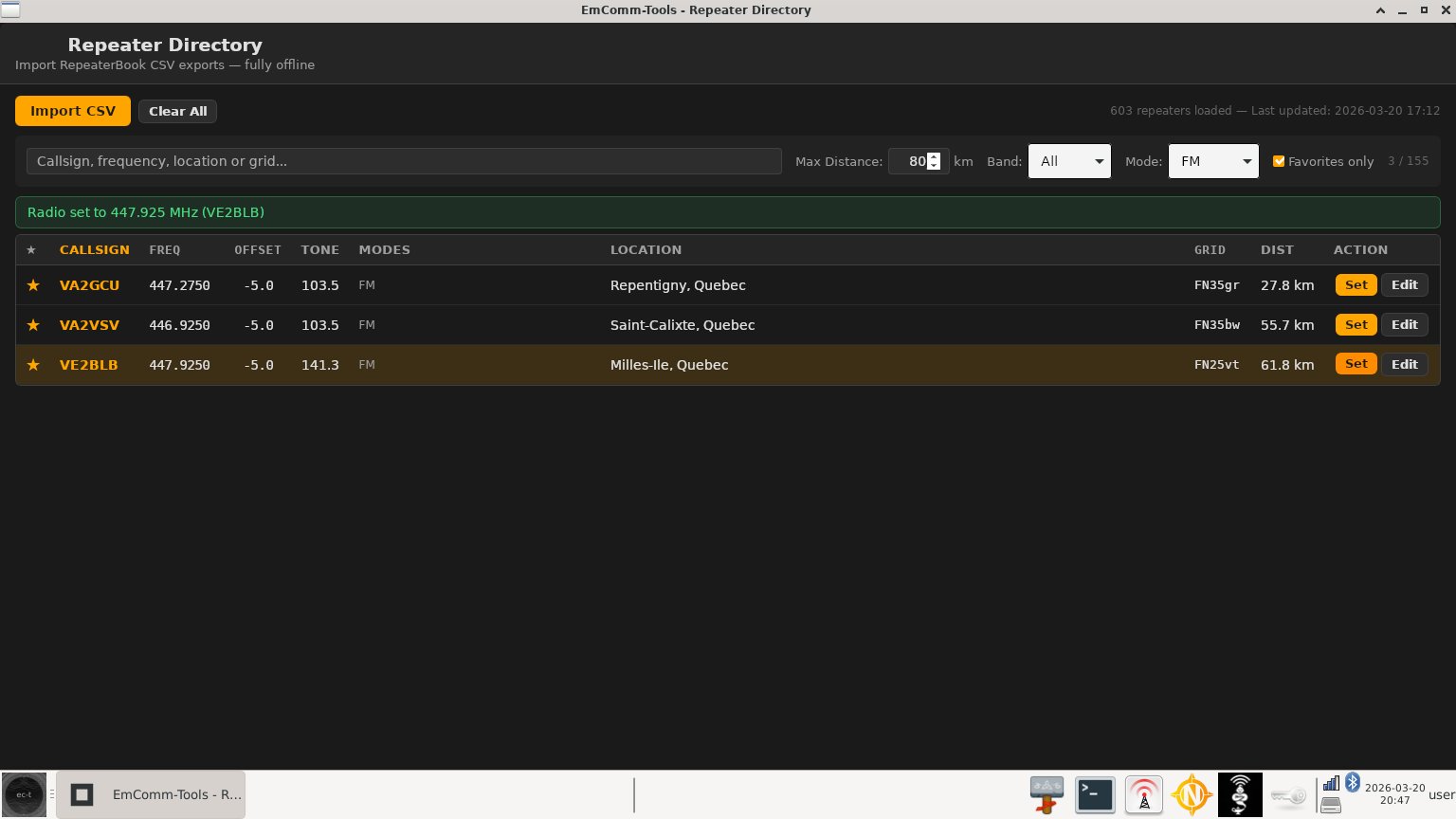Edit the VA2VSV repeater entry
This screenshot has width=1456, height=819.
point(1405,324)
